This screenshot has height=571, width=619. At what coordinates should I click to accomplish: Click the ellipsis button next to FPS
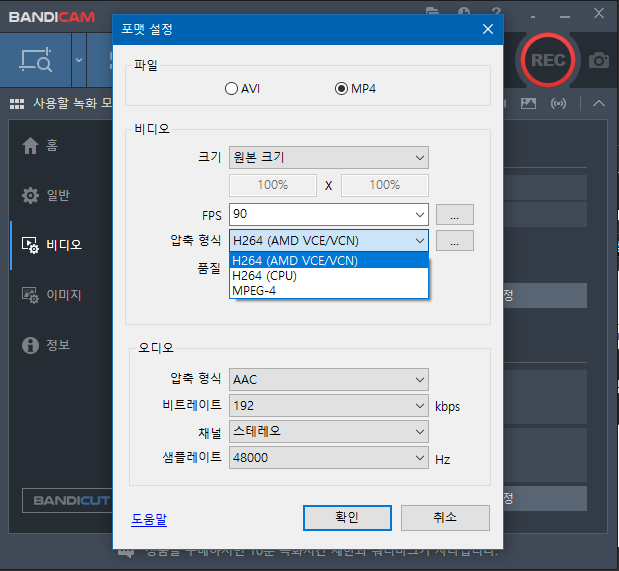454,214
